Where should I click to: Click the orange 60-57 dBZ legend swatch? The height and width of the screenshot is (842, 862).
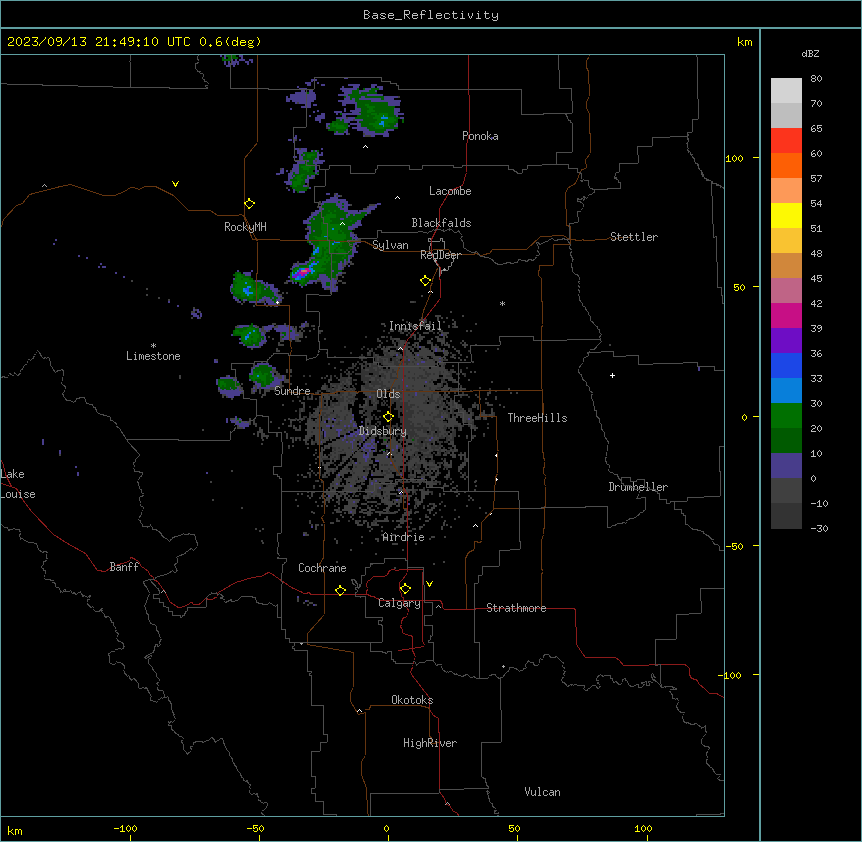tap(786, 165)
